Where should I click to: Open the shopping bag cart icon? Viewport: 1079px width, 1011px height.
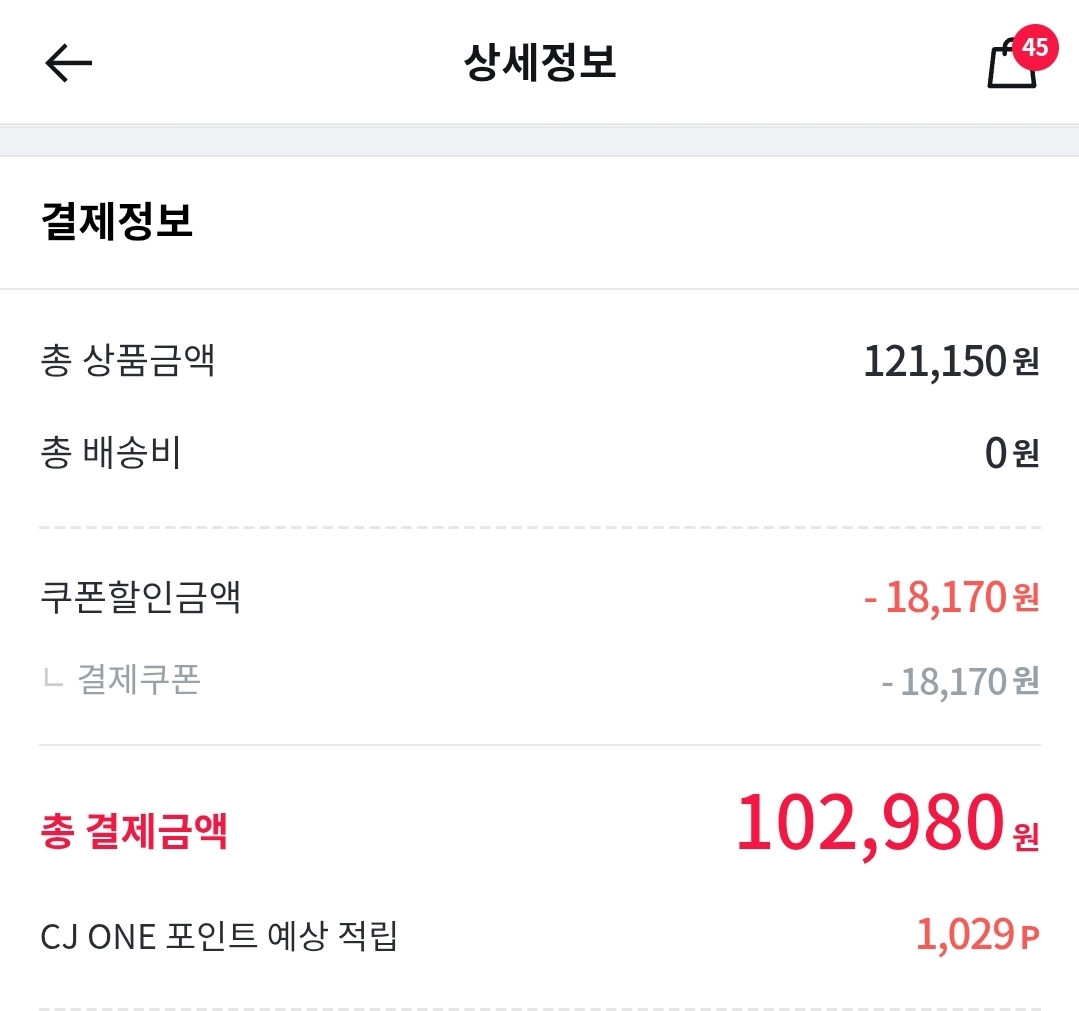tap(1012, 65)
